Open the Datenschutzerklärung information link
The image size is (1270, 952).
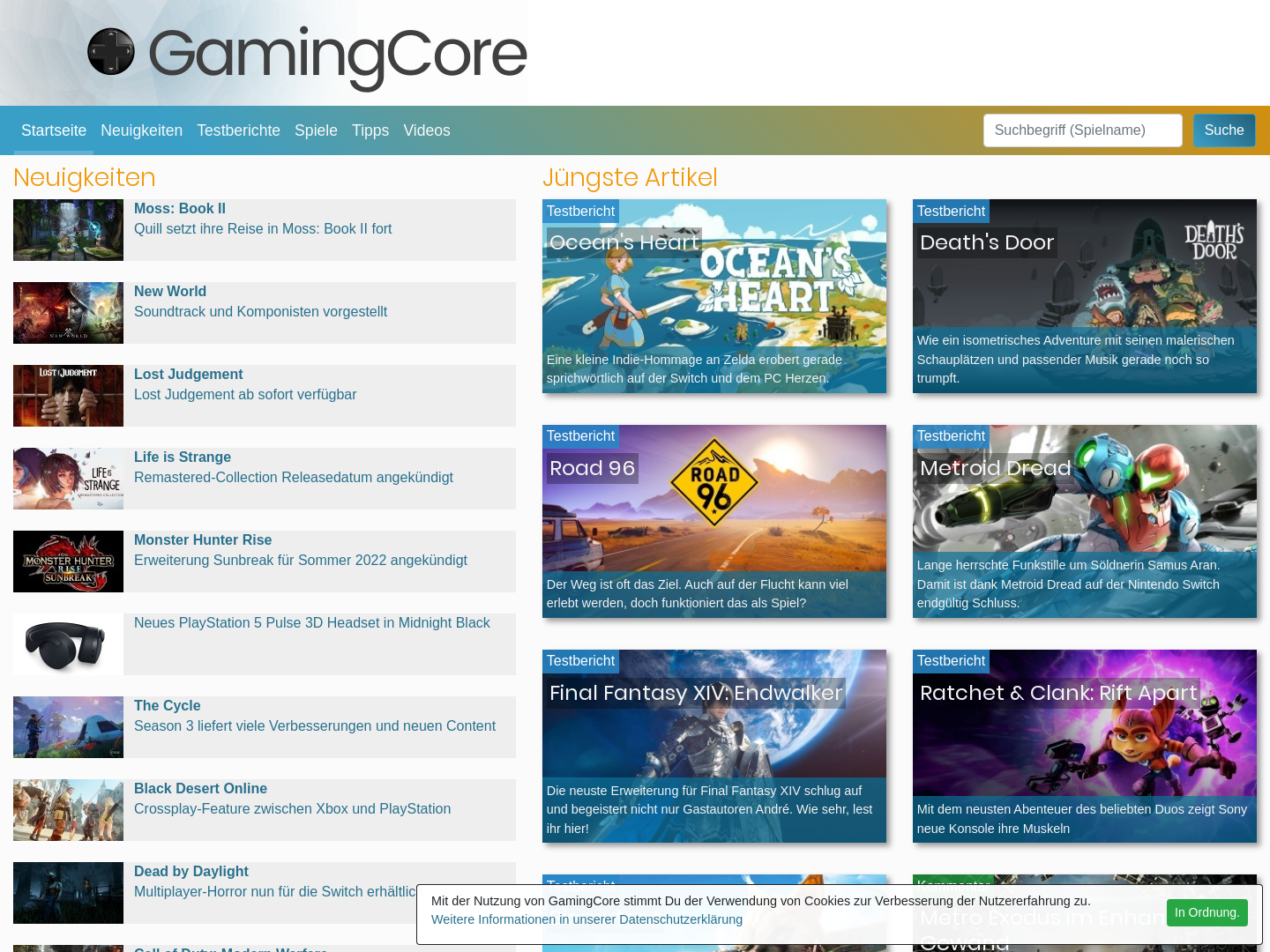(586, 919)
